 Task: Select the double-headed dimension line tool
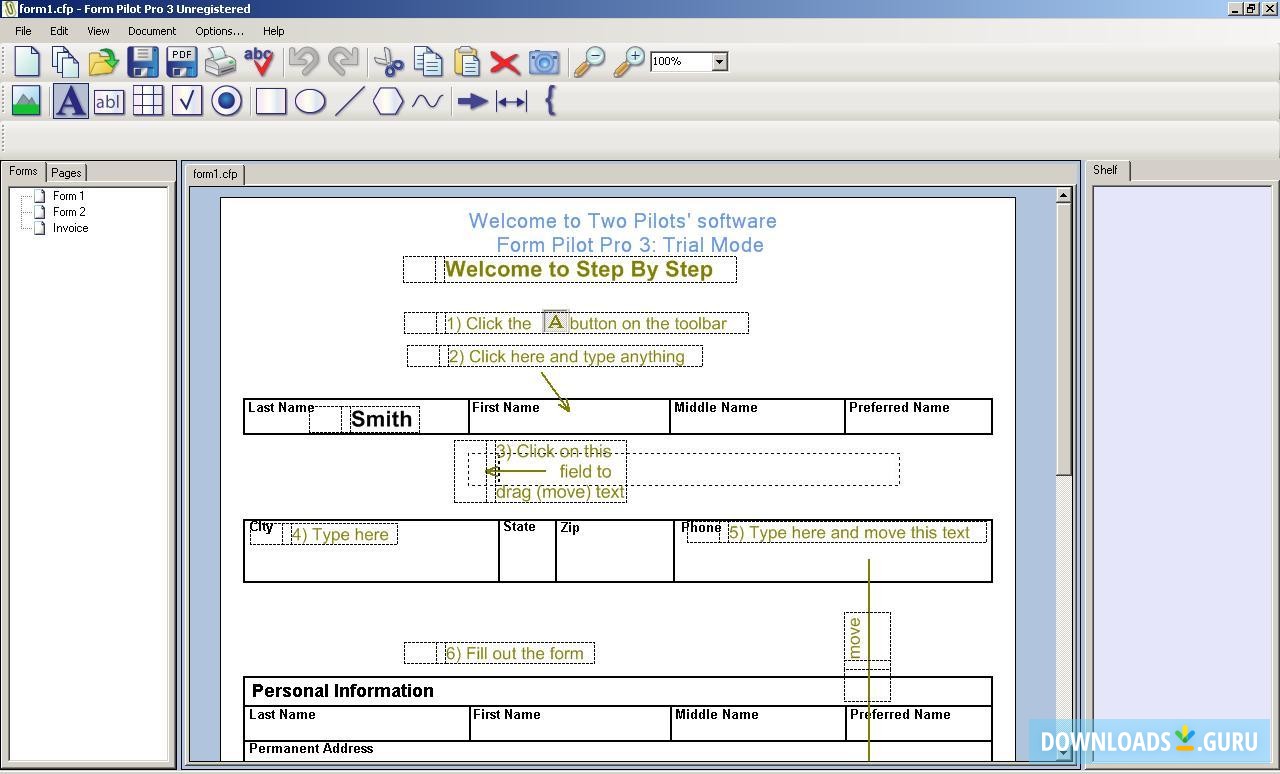[x=511, y=101]
